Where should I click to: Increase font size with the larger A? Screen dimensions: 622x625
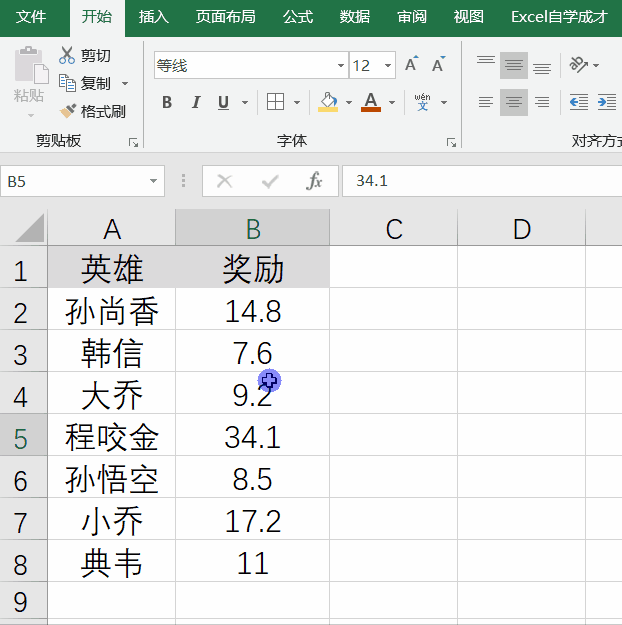coord(412,65)
